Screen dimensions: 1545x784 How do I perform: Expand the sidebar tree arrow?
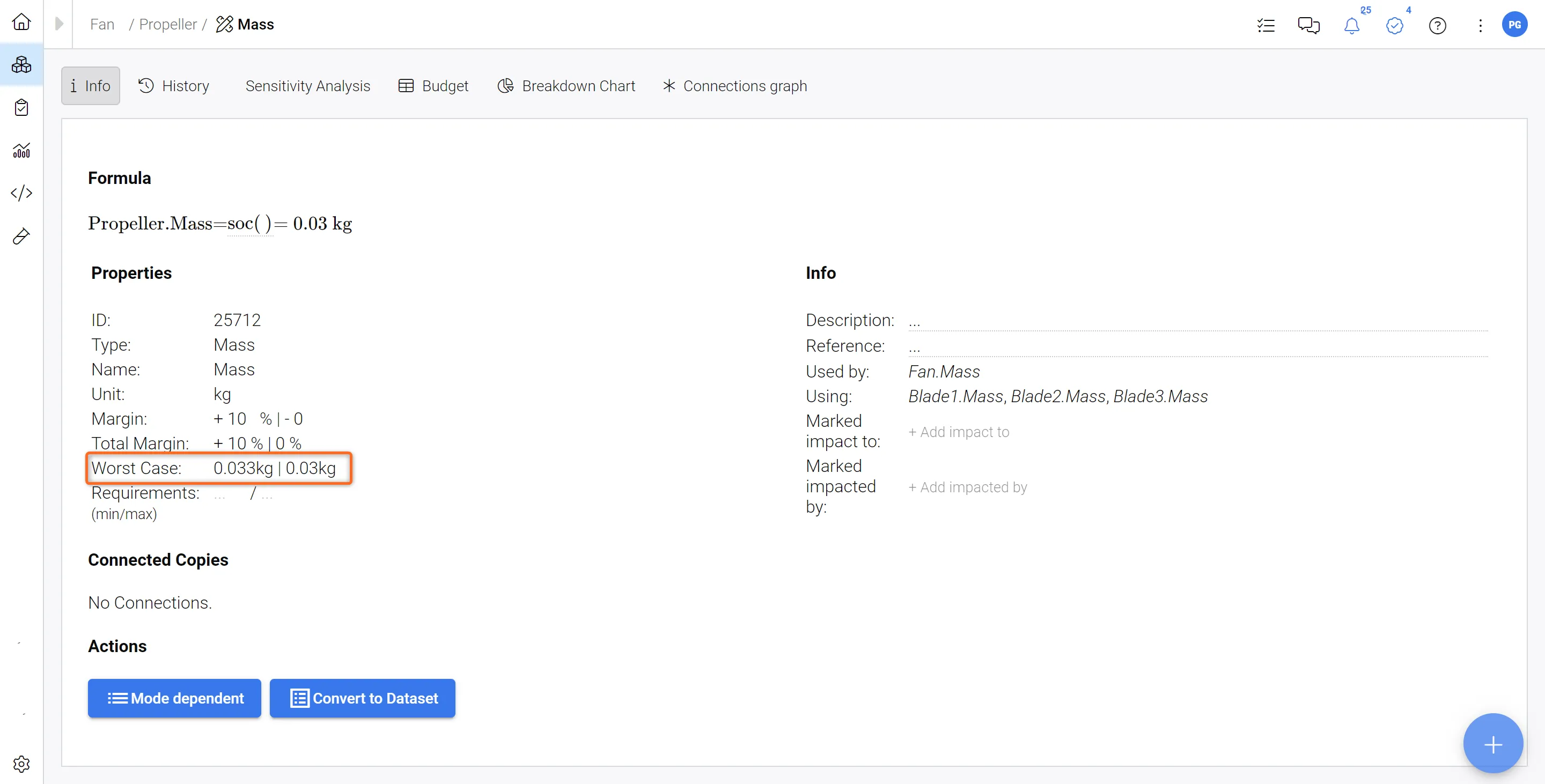point(59,24)
